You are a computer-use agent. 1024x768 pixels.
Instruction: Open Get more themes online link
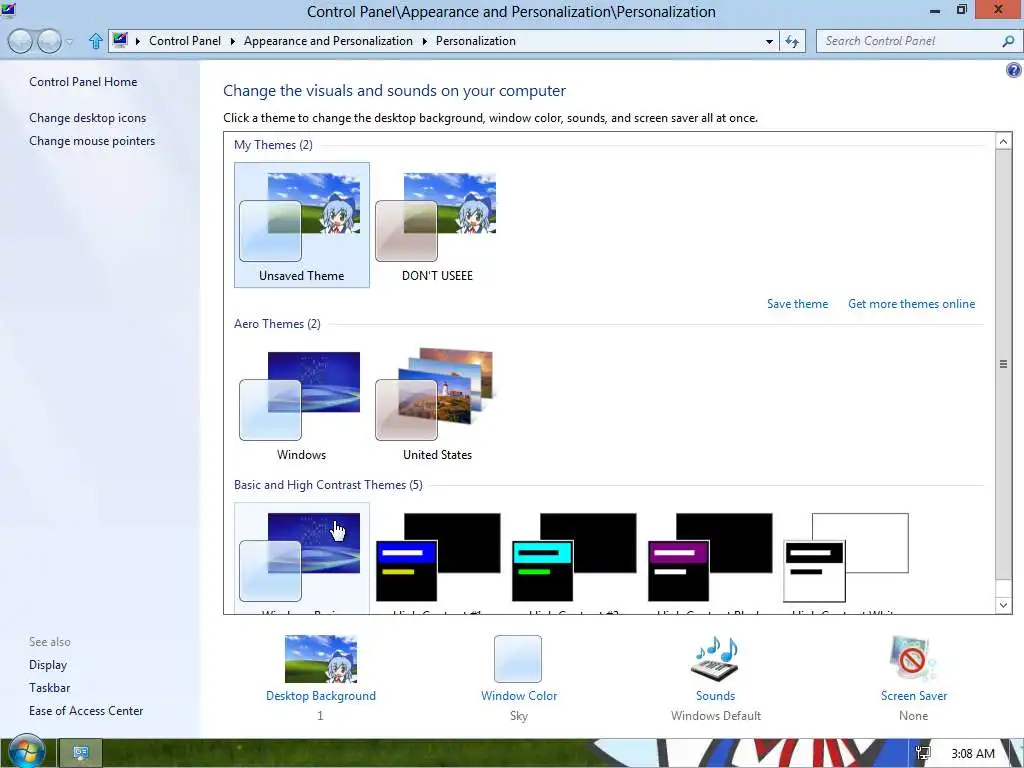[x=911, y=304]
